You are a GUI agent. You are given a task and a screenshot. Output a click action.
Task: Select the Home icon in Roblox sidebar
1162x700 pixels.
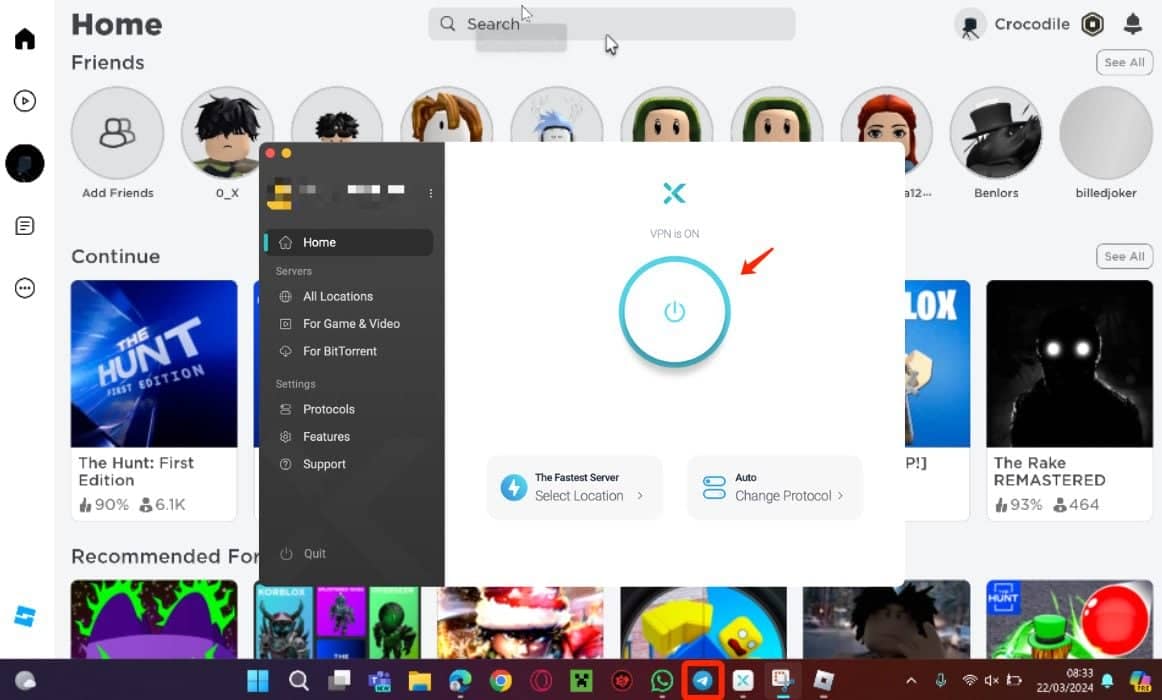tap(24, 38)
